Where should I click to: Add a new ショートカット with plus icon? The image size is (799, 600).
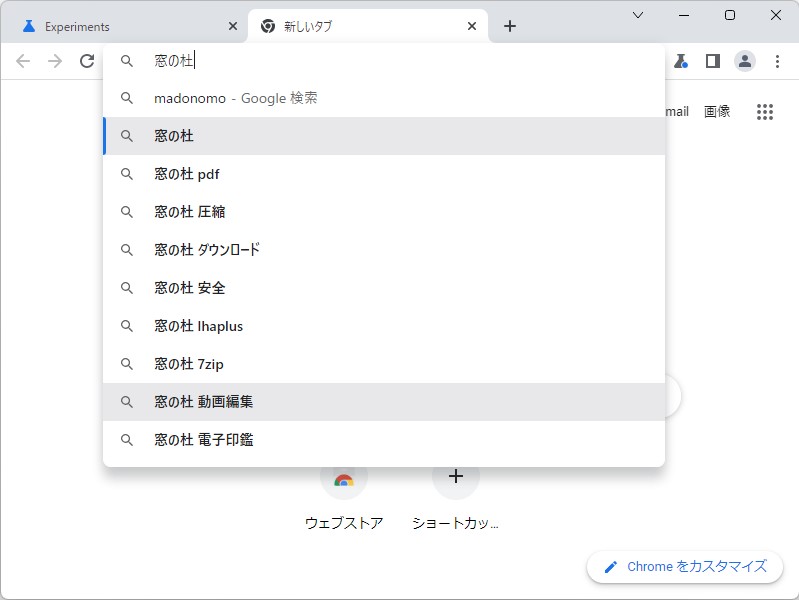point(456,477)
